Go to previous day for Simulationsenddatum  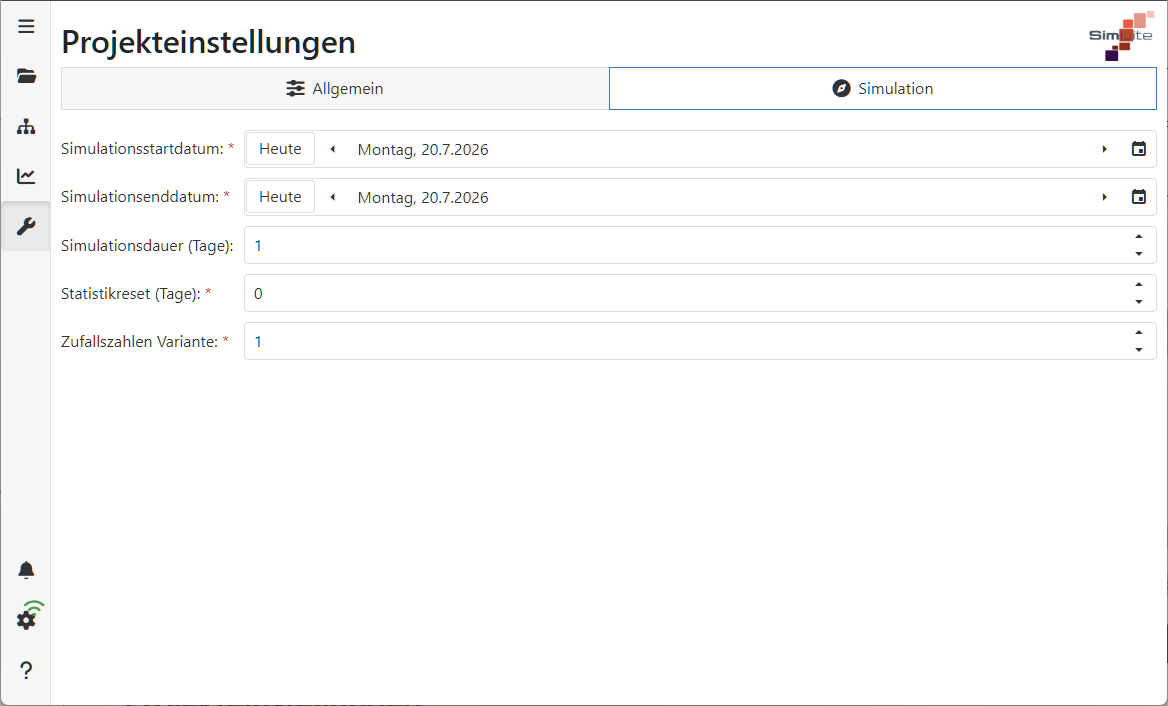pos(333,197)
